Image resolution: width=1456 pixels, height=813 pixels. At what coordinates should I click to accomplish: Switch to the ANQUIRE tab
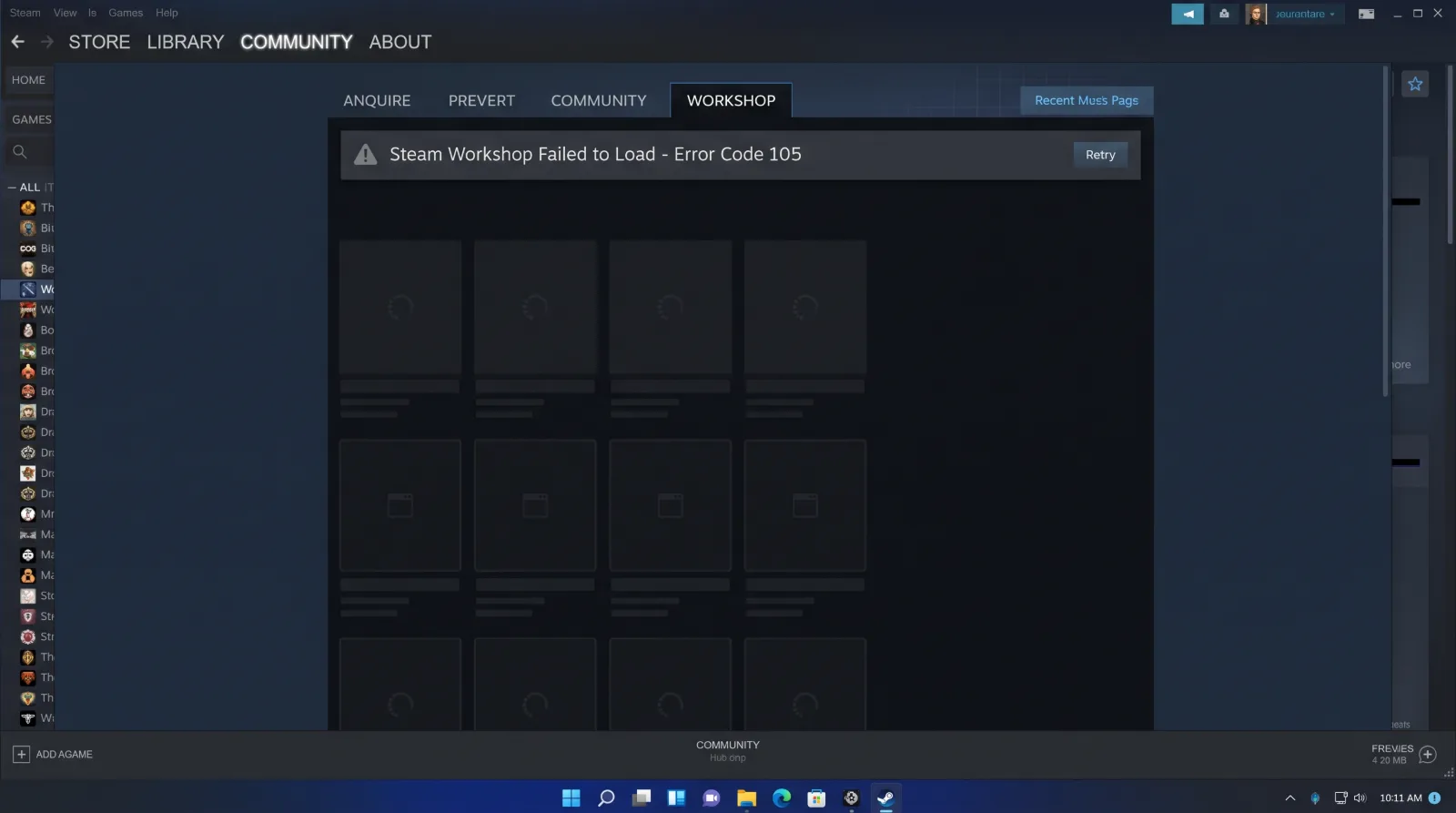tap(377, 100)
